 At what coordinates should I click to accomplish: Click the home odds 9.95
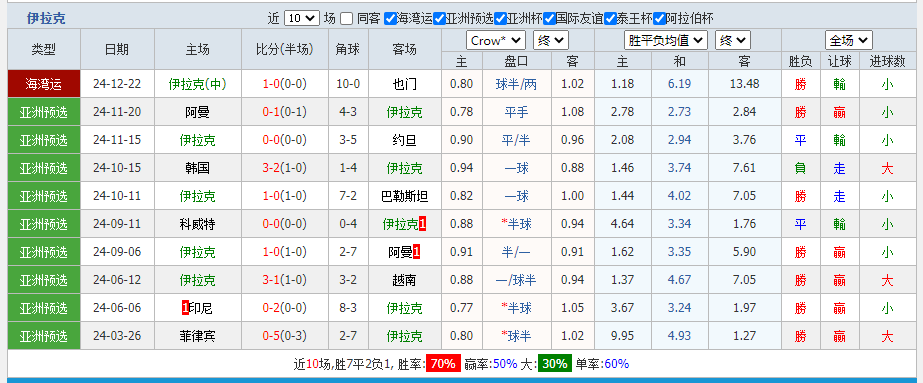coord(623,336)
